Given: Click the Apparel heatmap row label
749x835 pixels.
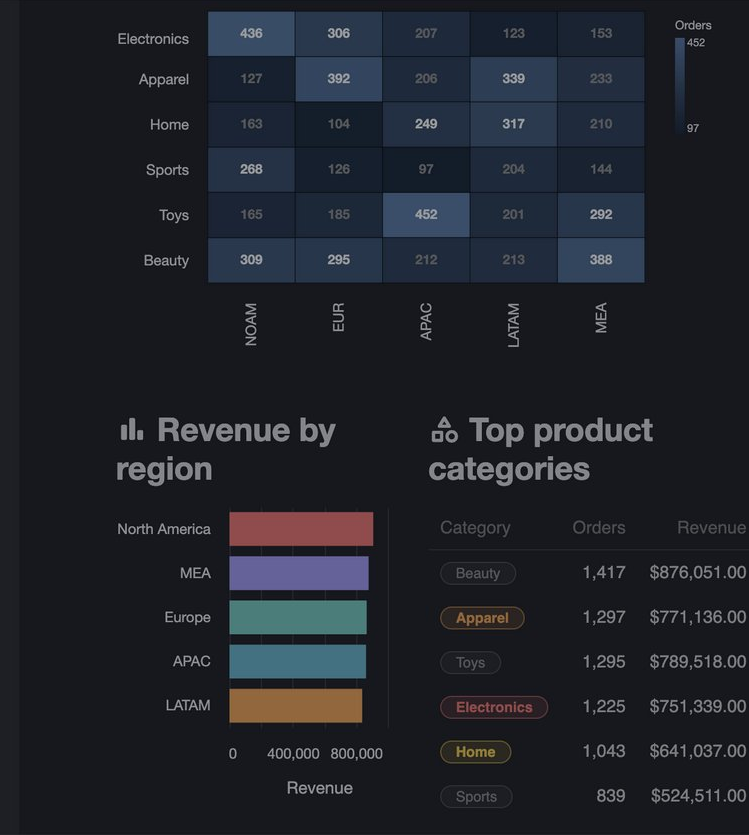Looking at the screenshot, I should click(164, 80).
